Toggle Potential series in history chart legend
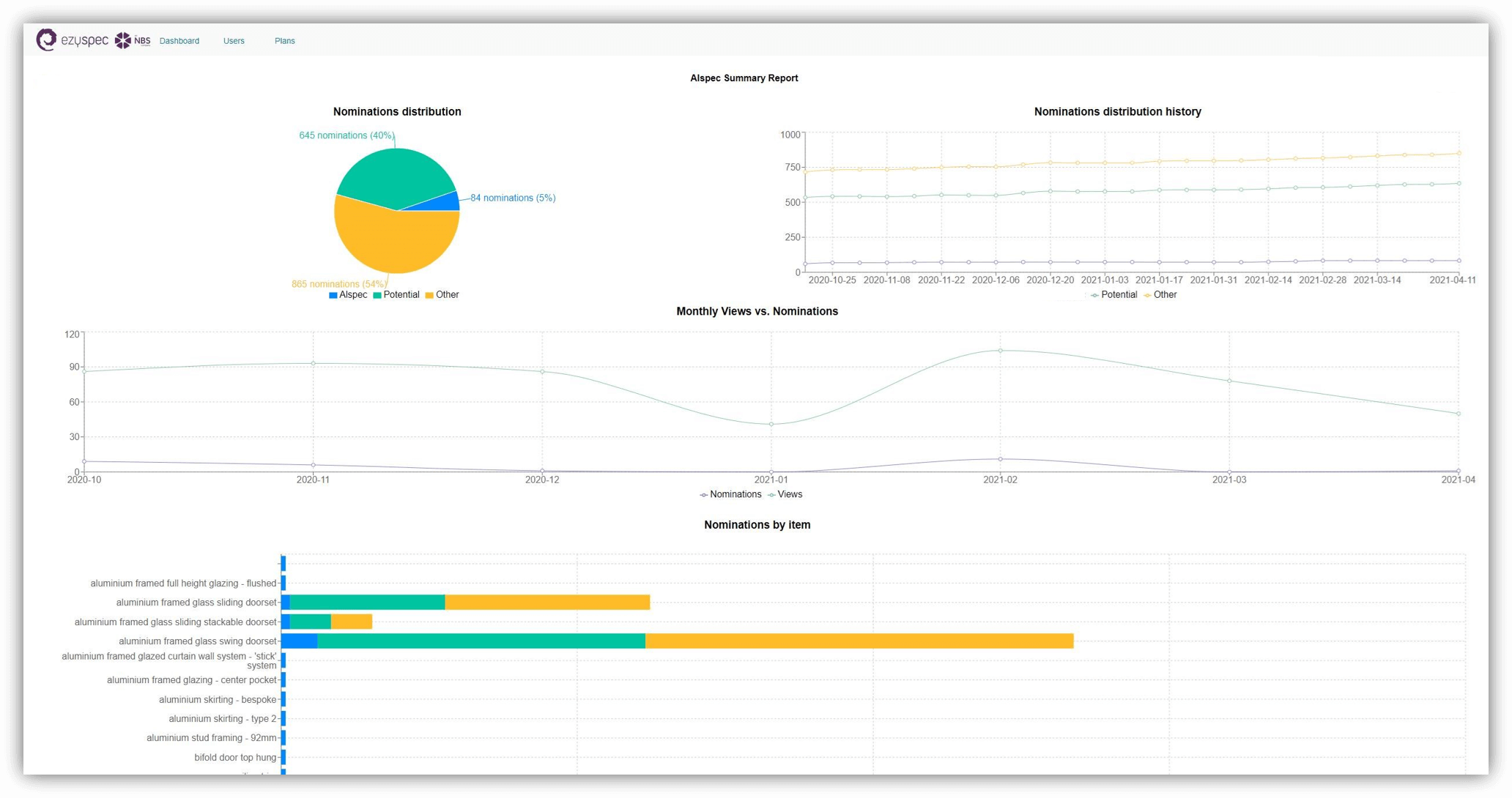Screen dimensions: 1512x798 point(1113,295)
